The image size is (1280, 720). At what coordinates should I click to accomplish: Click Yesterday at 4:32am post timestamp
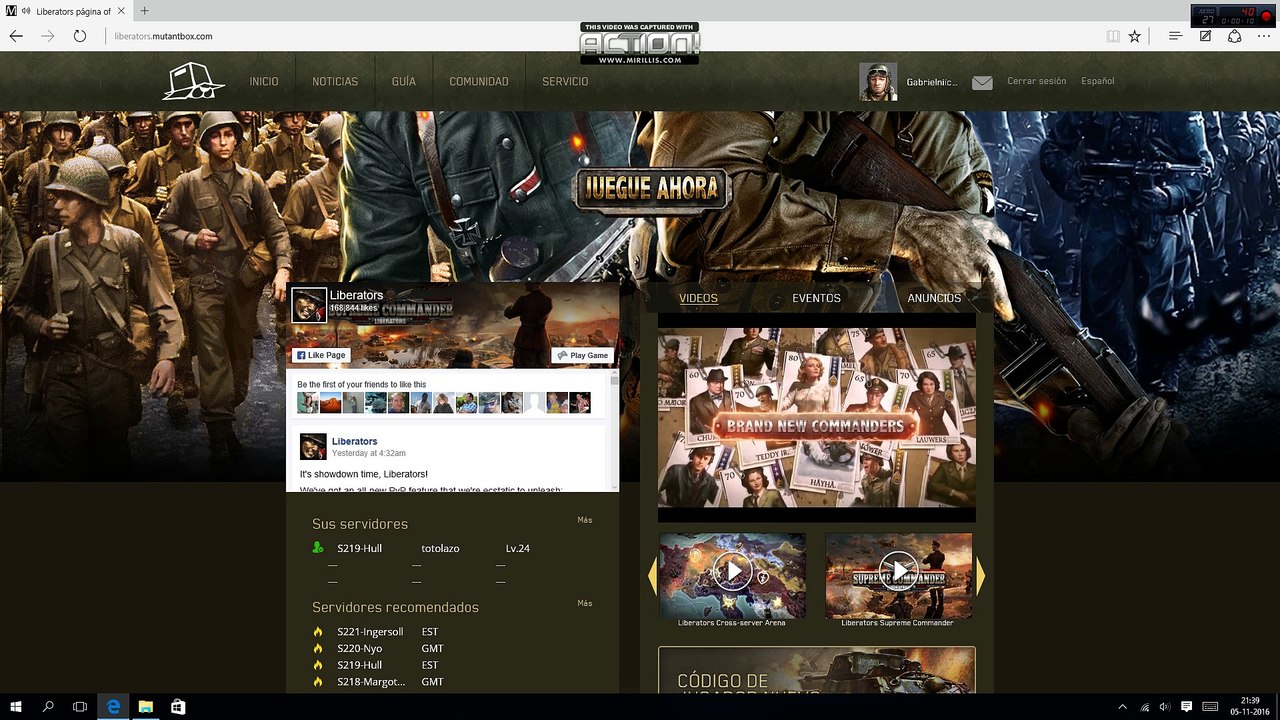click(368, 453)
